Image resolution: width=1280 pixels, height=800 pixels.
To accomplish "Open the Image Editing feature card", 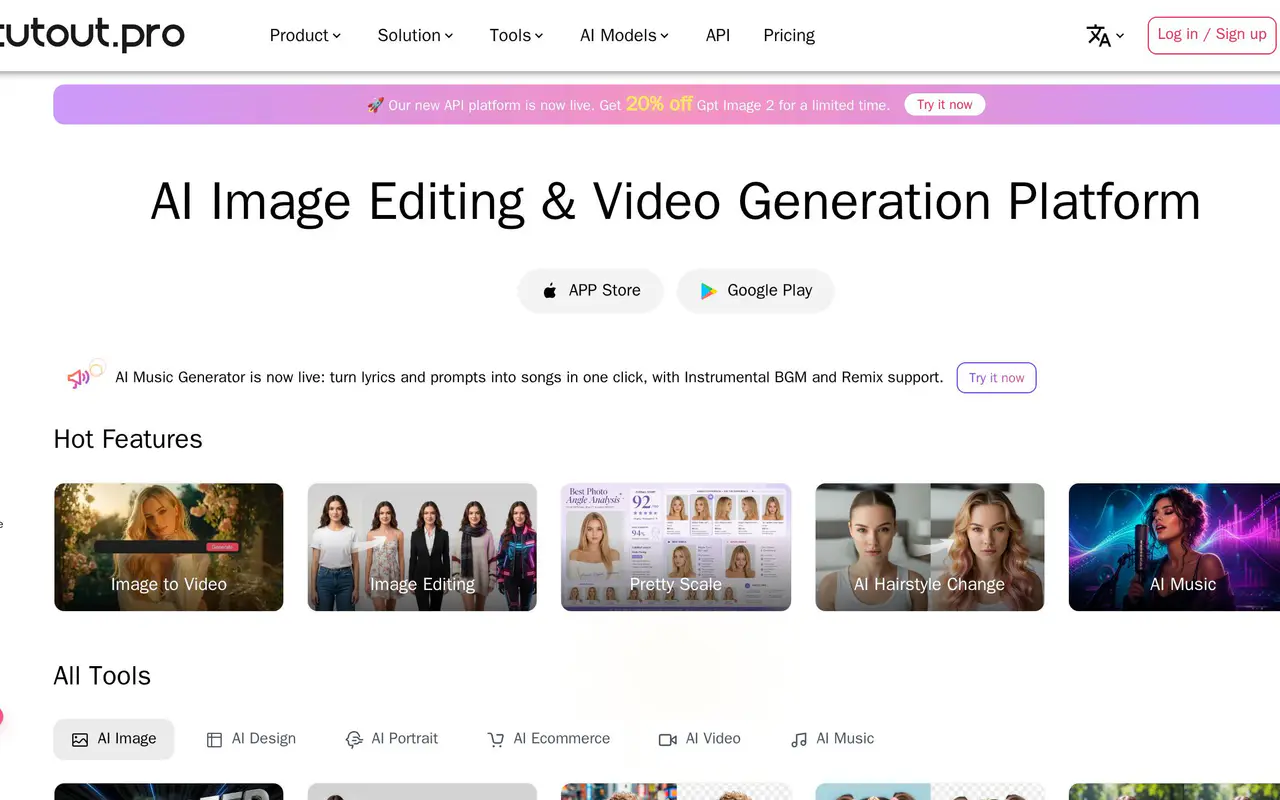I will pos(422,547).
